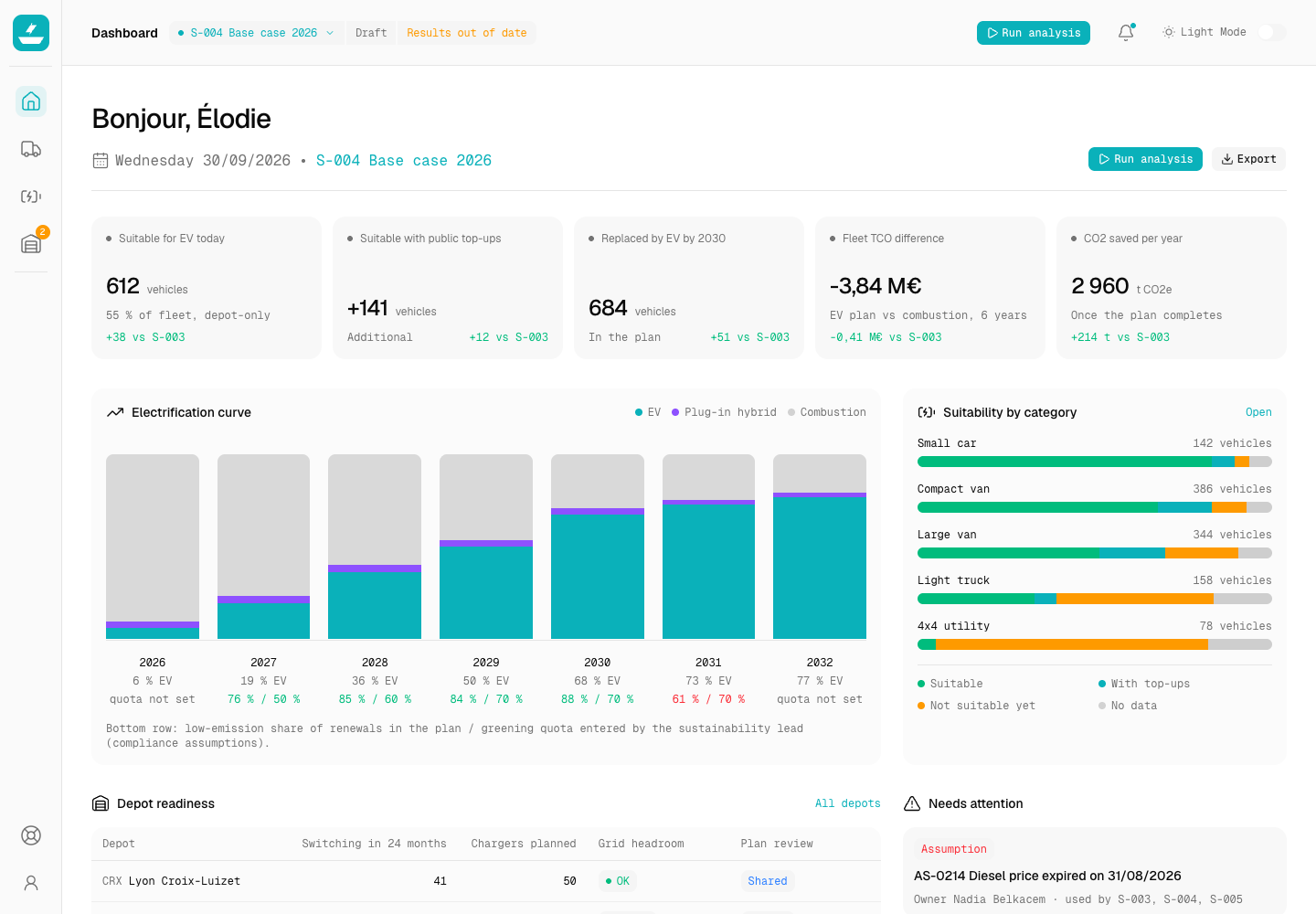The height and width of the screenshot is (914, 1316).
Task: Click Run analysis in the top bar
Action: coord(1034,33)
